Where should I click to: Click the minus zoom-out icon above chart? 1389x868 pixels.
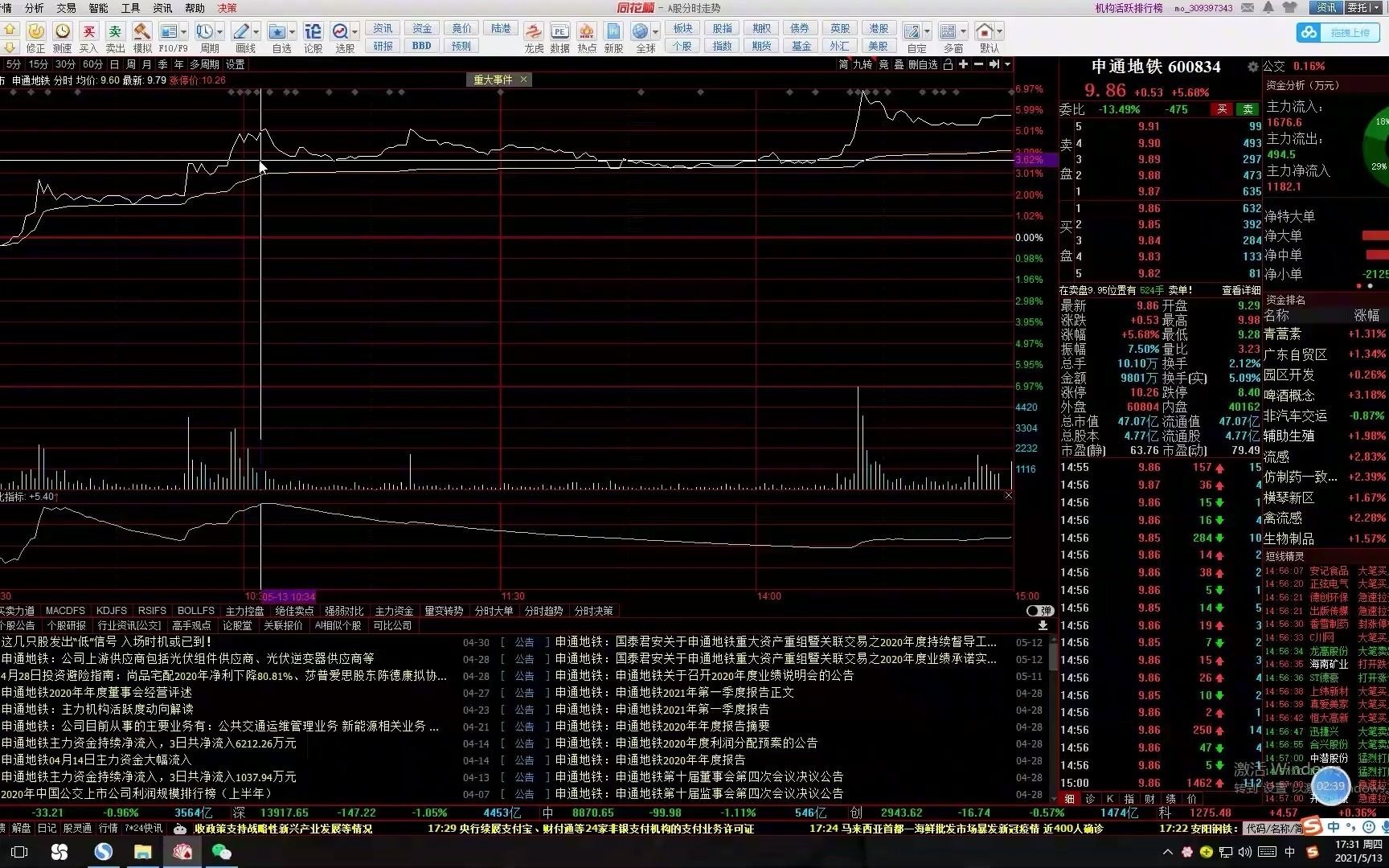(x=978, y=64)
